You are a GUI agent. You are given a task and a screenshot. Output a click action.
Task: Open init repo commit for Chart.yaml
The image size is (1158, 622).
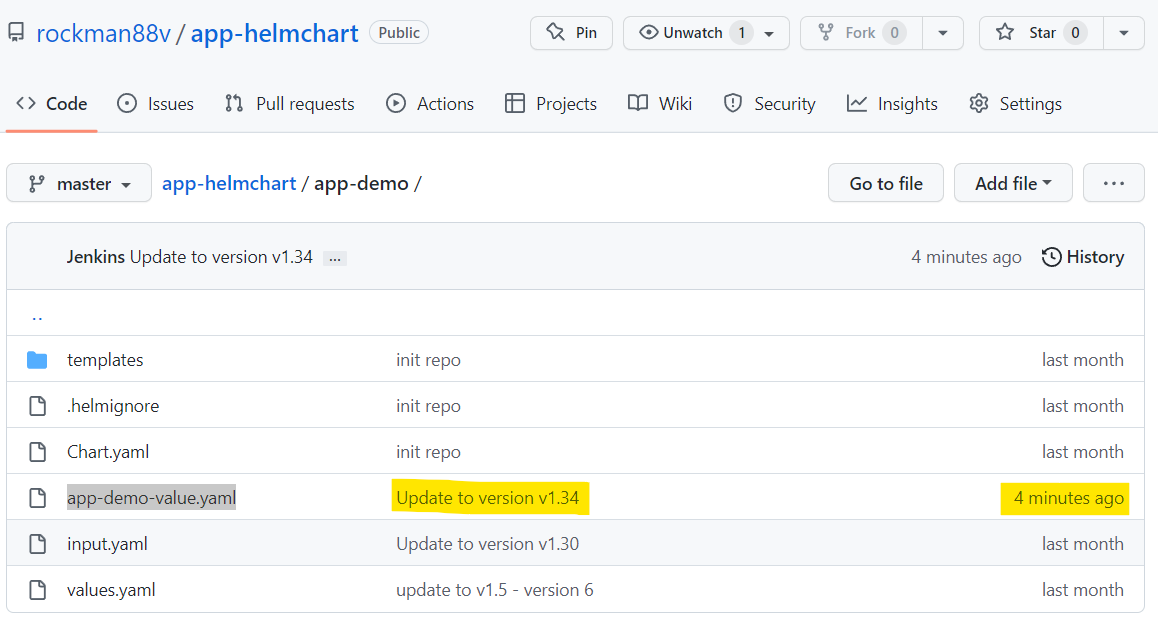pos(428,451)
